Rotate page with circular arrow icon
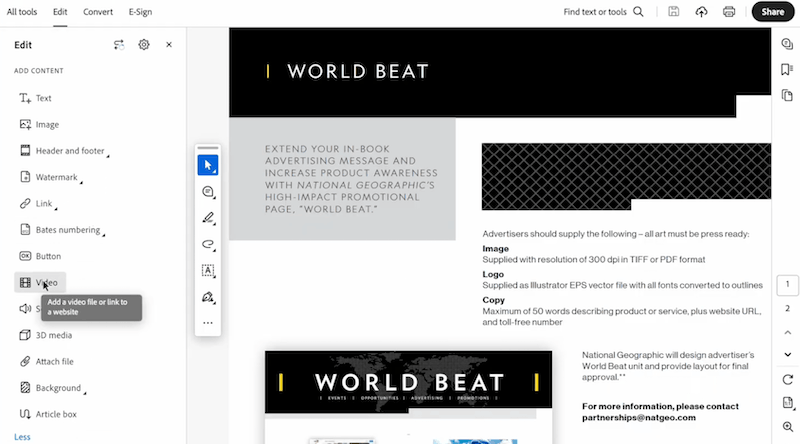 pos(787,380)
